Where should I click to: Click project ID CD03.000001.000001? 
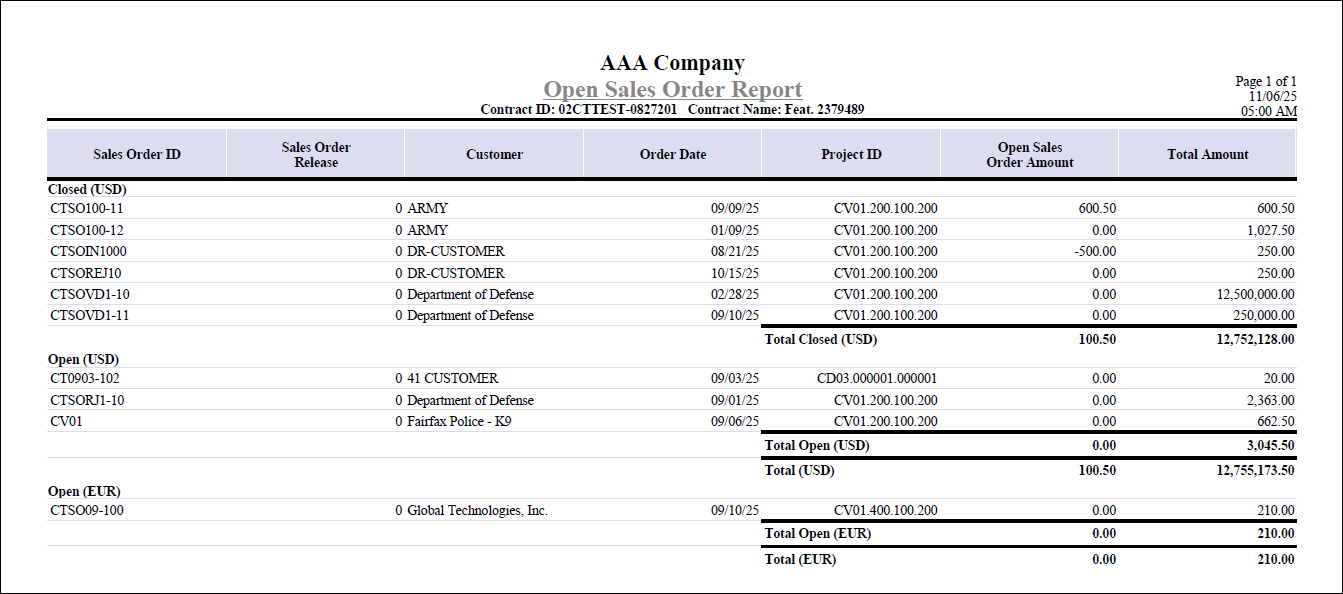coord(877,379)
